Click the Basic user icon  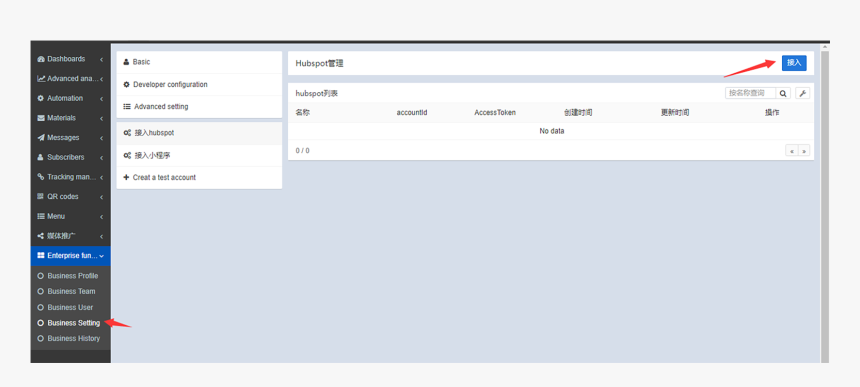pos(126,62)
